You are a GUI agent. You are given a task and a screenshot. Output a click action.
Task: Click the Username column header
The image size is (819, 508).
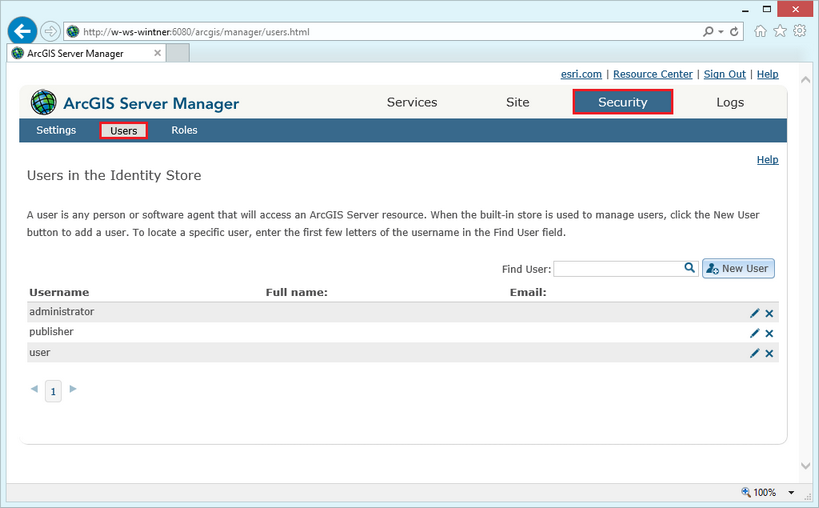coord(59,292)
